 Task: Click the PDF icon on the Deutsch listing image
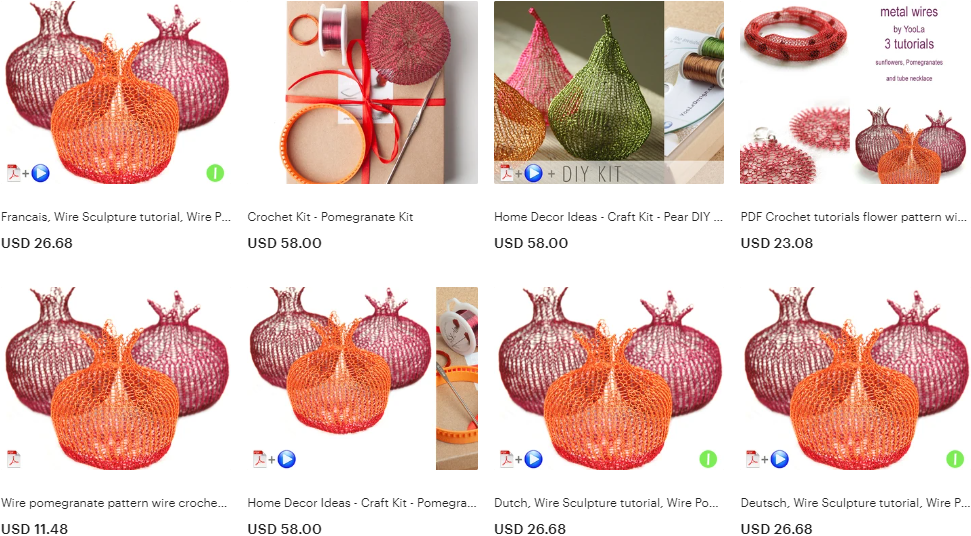coord(752,459)
